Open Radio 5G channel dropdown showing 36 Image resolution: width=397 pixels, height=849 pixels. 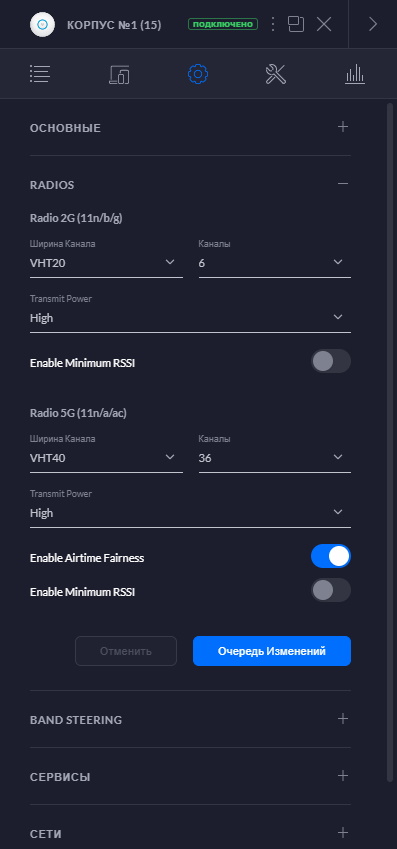click(x=275, y=458)
